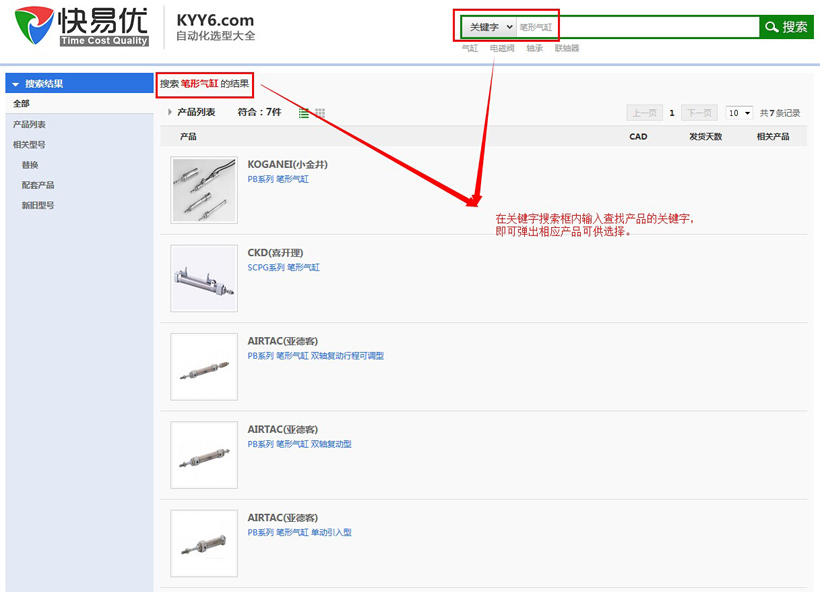Viewport: 820px width, 592px height.
Task: Click the KYY6.com site title
Action: [215, 20]
